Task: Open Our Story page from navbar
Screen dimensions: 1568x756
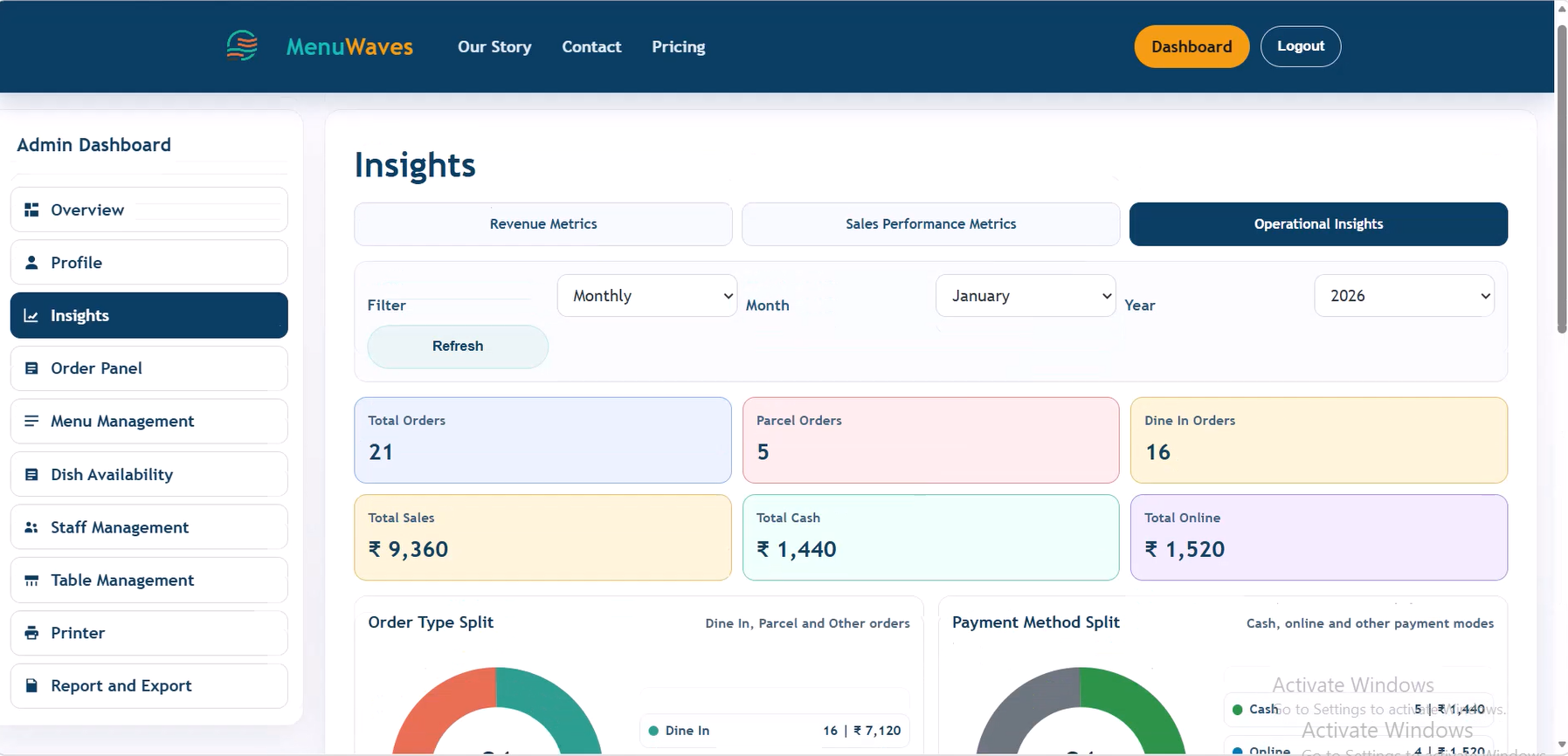Action: coord(494,47)
